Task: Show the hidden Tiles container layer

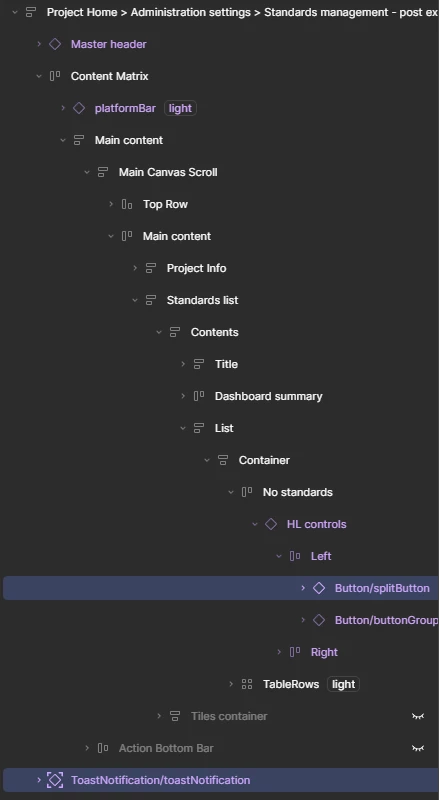Action: pos(418,716)
